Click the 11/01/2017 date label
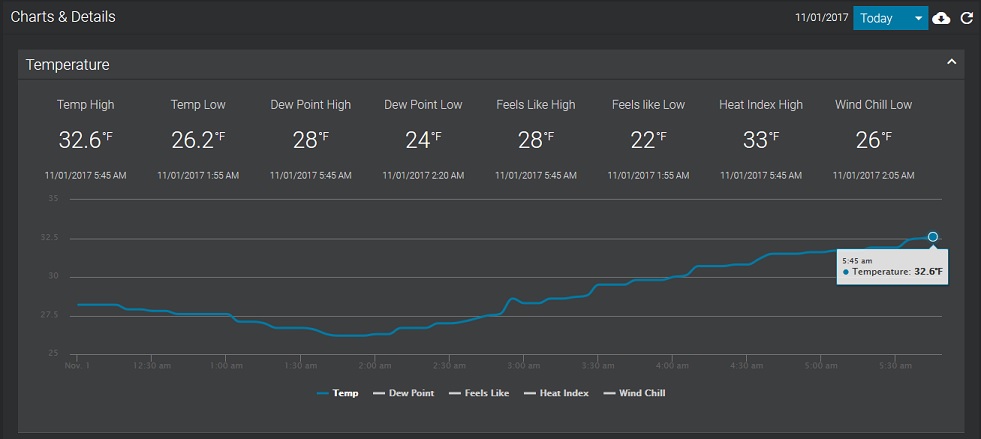Screen dimensions: 981x439 click(821, 18)
